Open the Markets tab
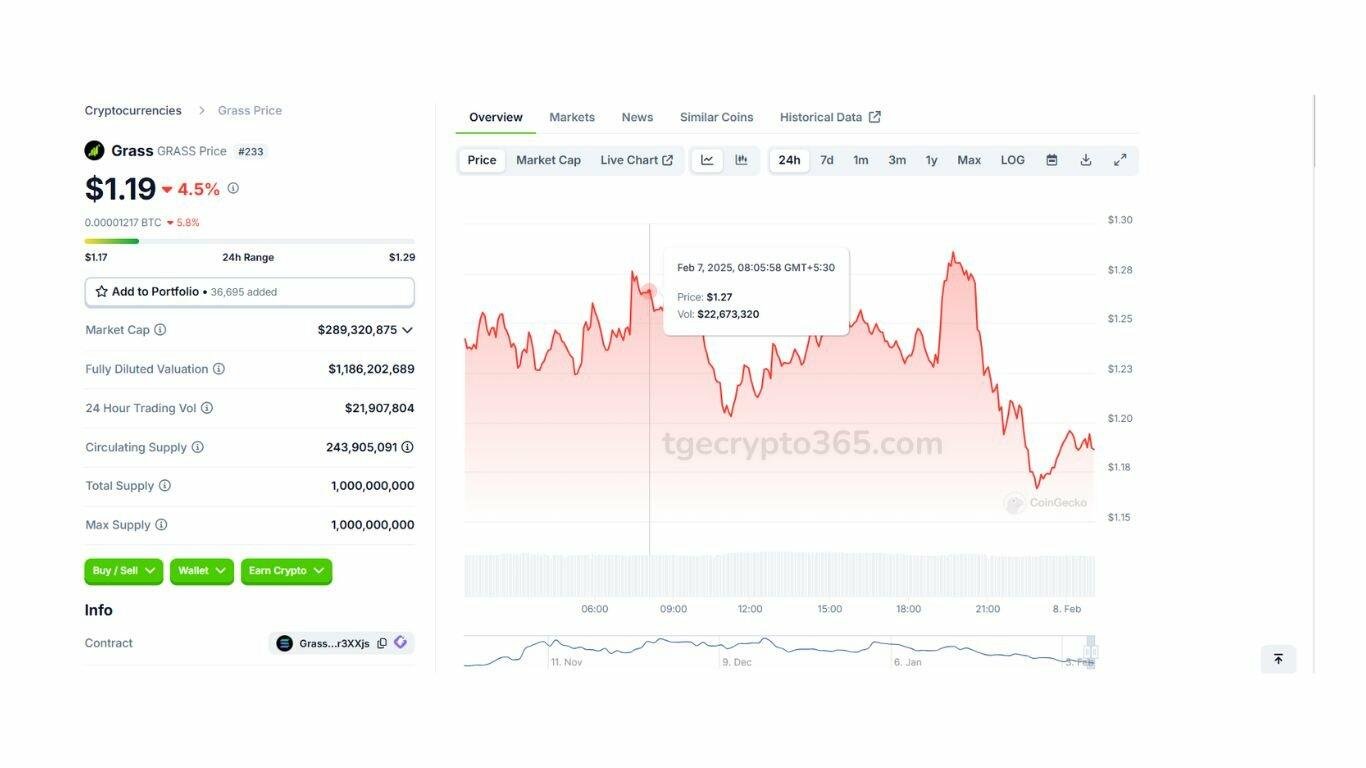 coord(572,117)
